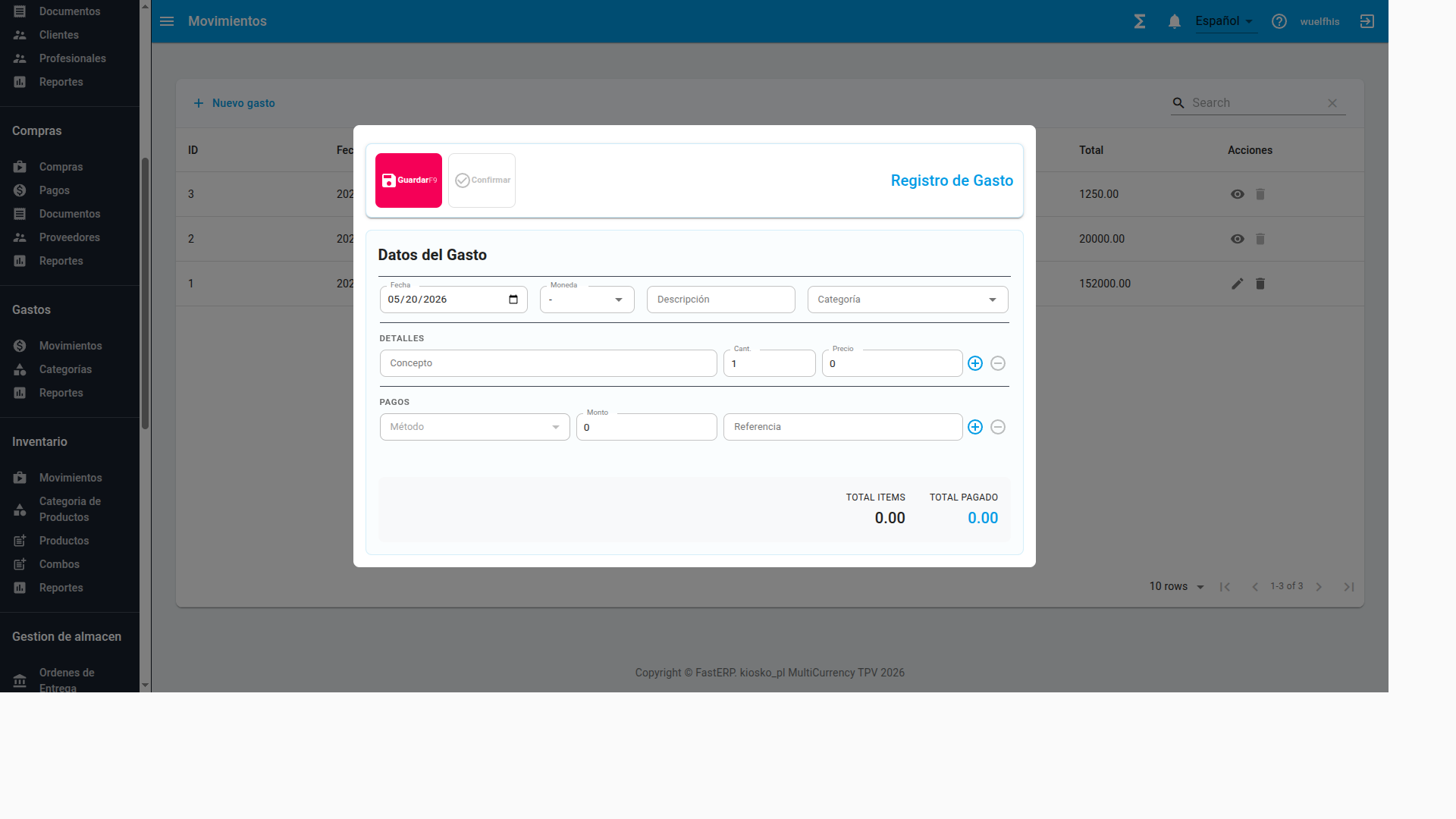The image size is (1456, 819).
Task: Go to last page icon
Action: pyautogui.click(x=1349, y=587)
